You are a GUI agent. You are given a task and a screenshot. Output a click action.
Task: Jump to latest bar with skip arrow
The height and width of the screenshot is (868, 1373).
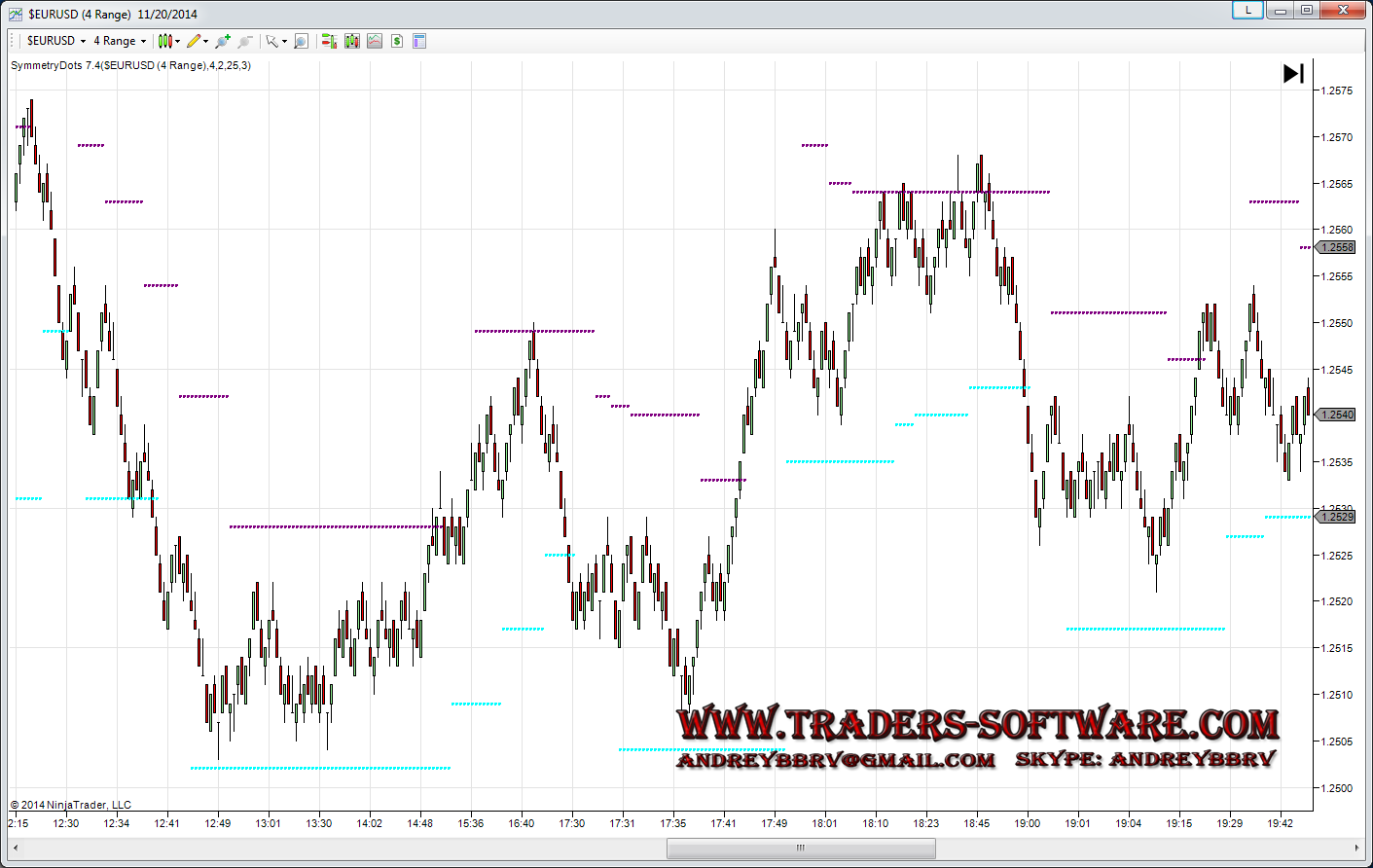(1293, 73)
